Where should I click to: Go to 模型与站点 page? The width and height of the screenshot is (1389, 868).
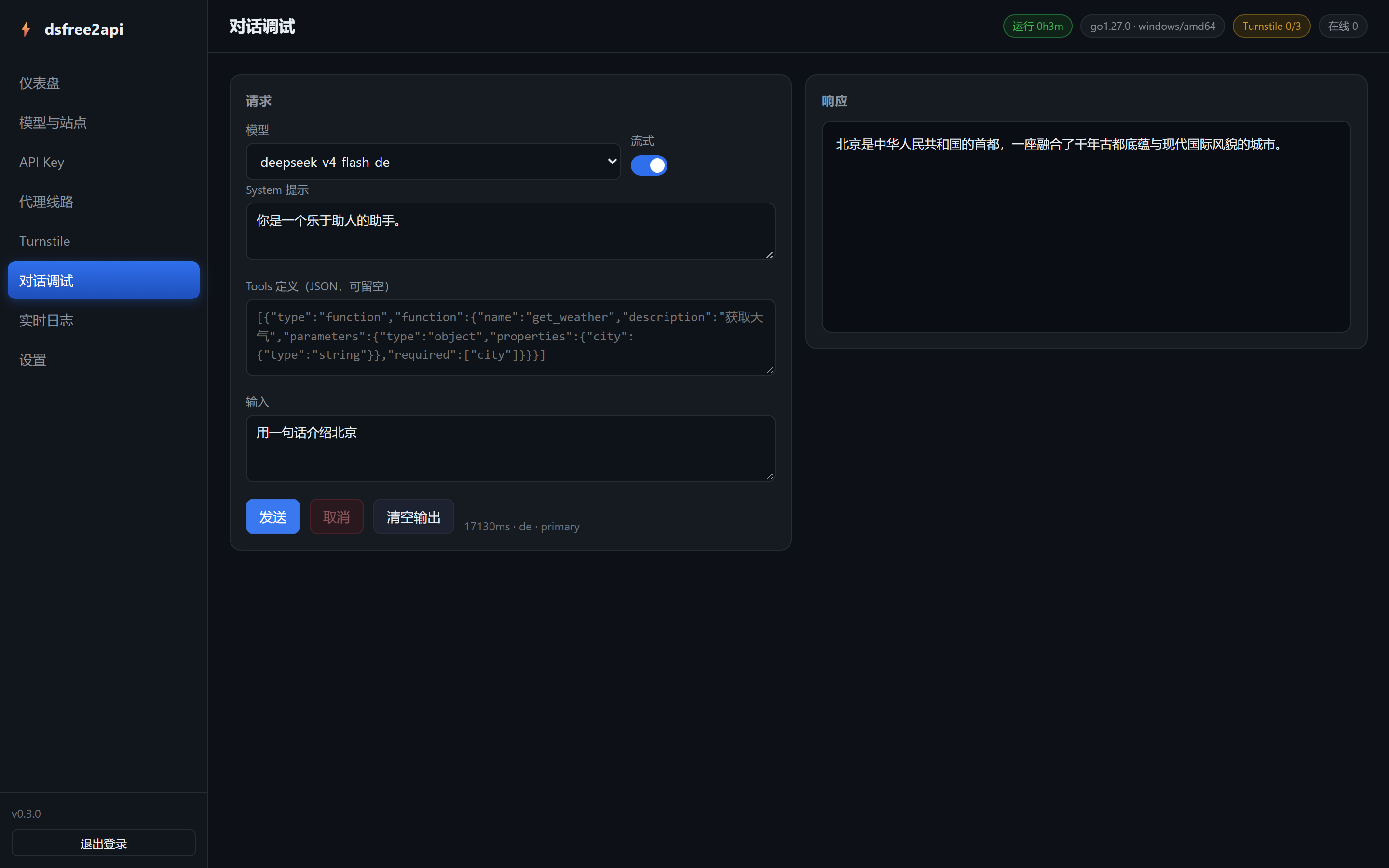coord(103,122)
